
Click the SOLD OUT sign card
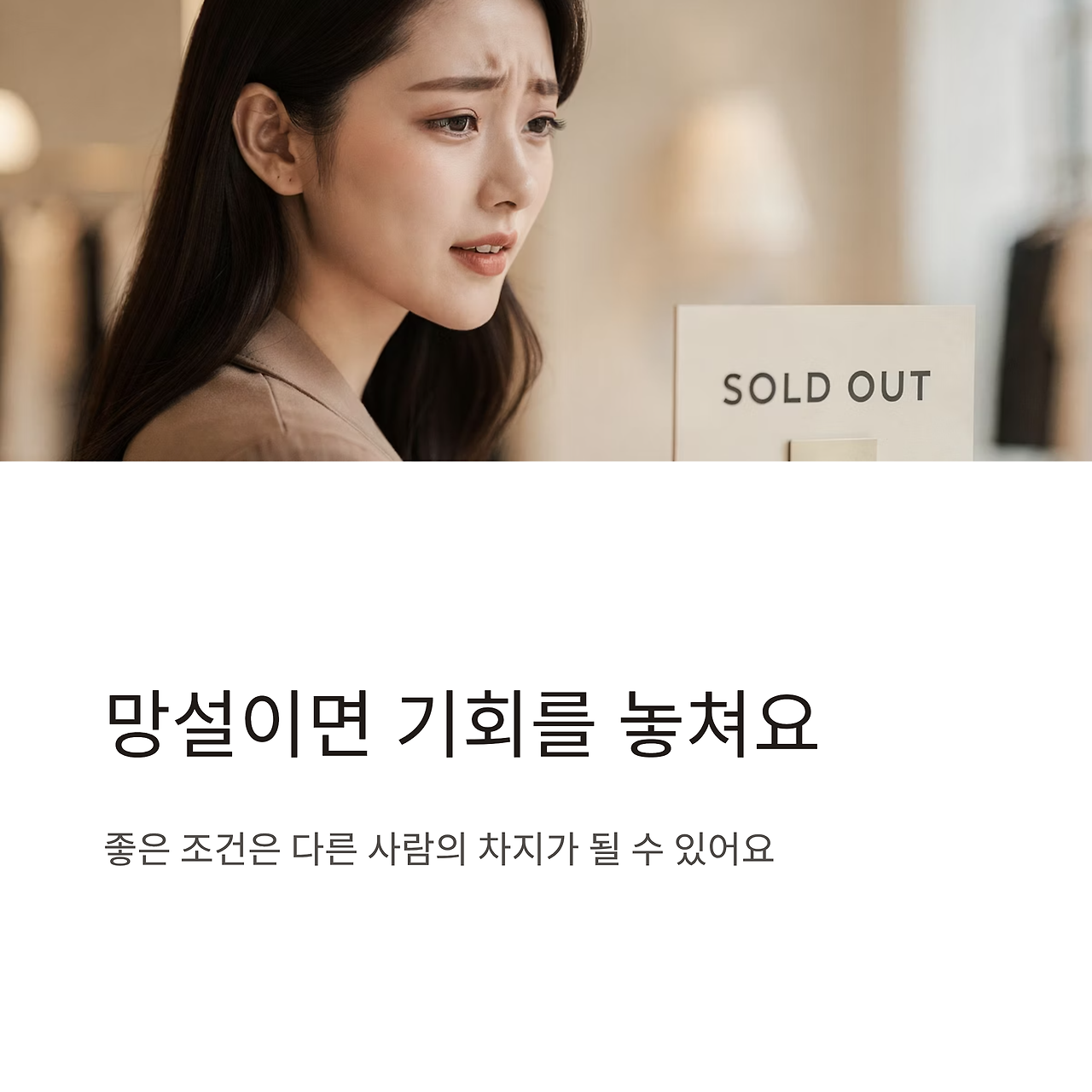(x=825, y=384)
